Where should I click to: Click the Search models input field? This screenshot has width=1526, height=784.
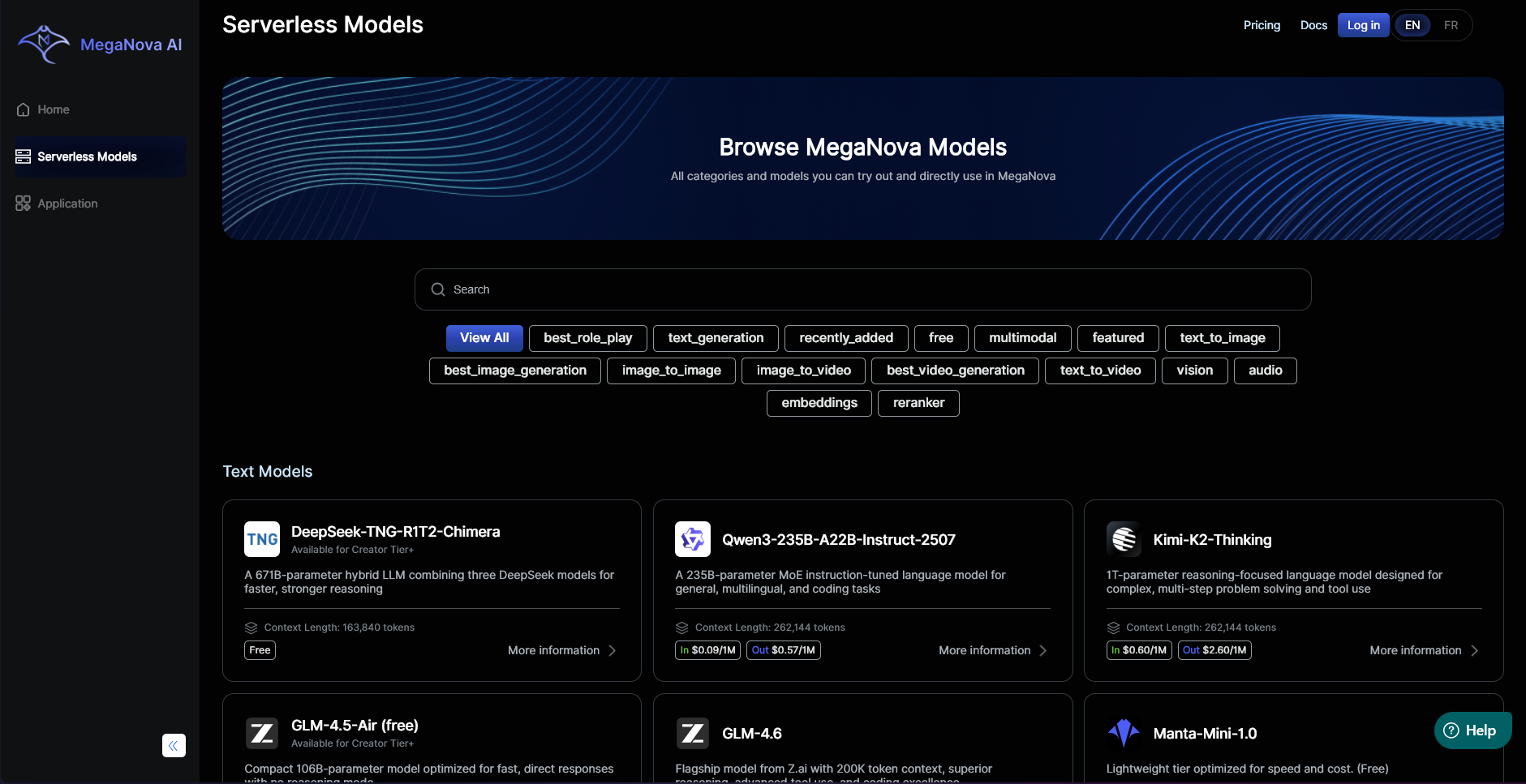tap(862, 289)
